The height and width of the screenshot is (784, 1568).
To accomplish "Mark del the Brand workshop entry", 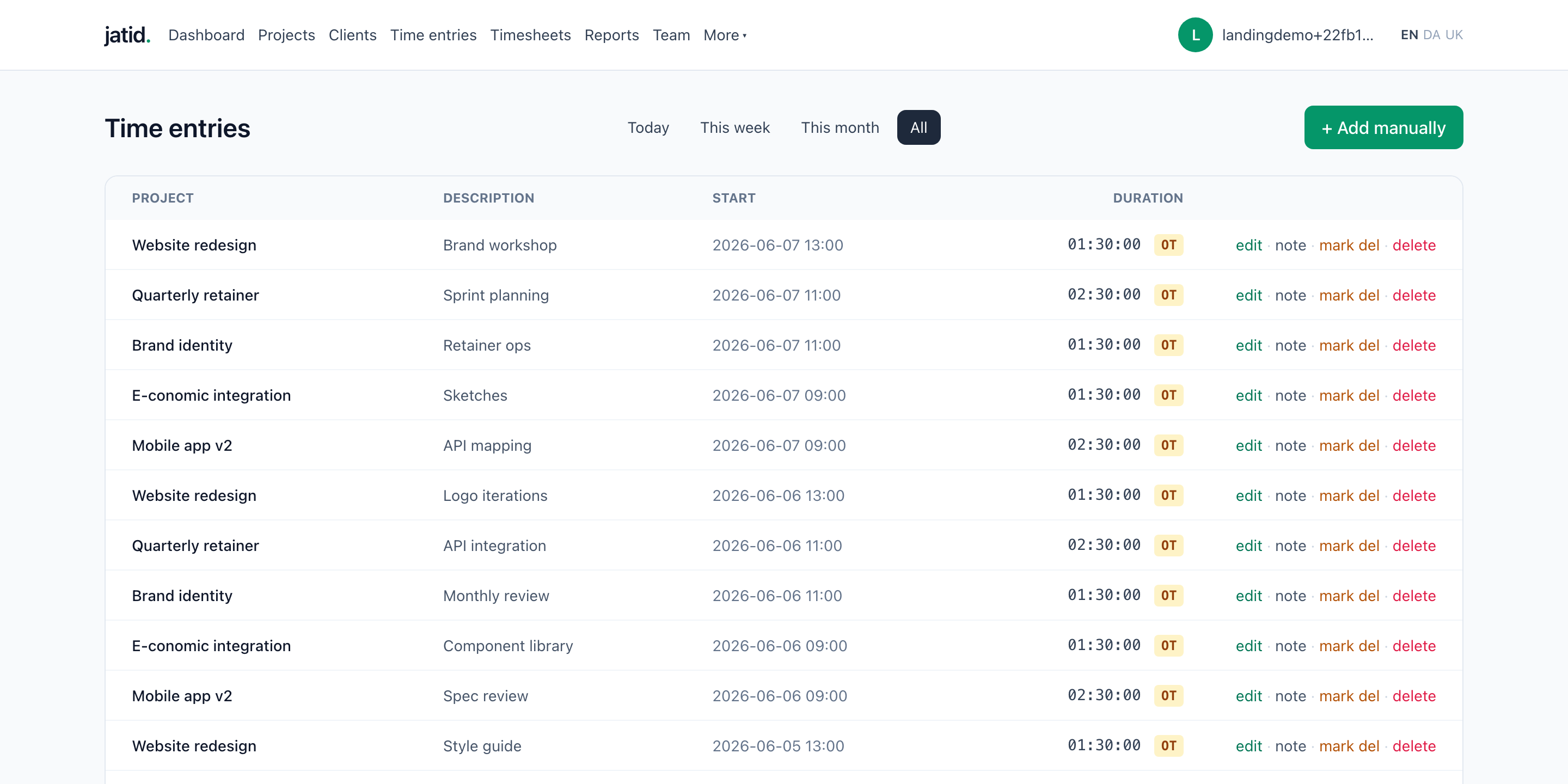I will [1349, 244].
